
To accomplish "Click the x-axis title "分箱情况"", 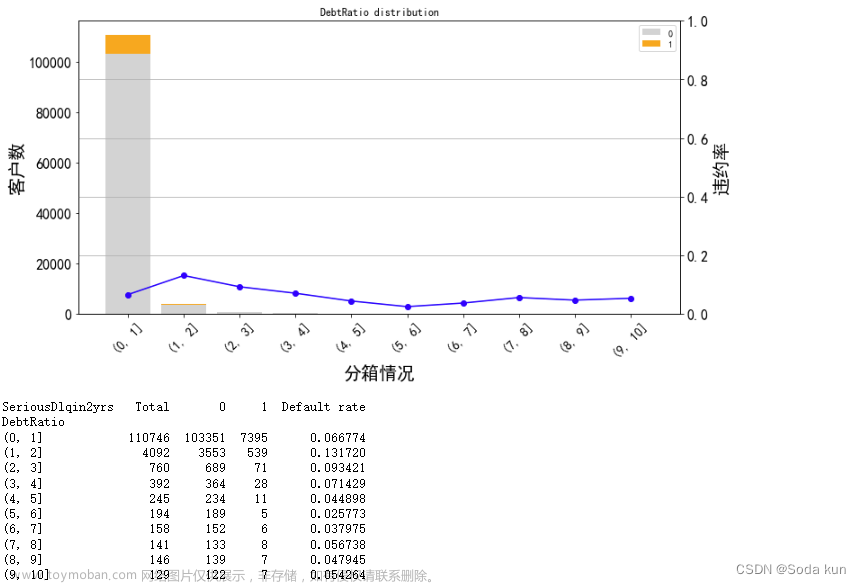I will pos(379,373).
